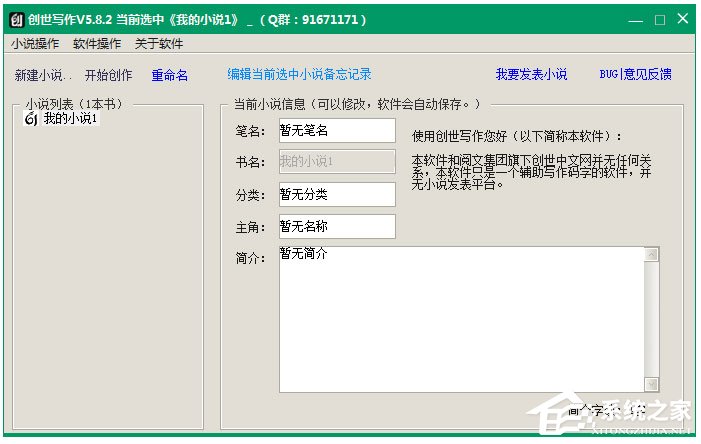
Task: Click the 笔名: label
Action: pyautogui.click(x=250, y=131)
